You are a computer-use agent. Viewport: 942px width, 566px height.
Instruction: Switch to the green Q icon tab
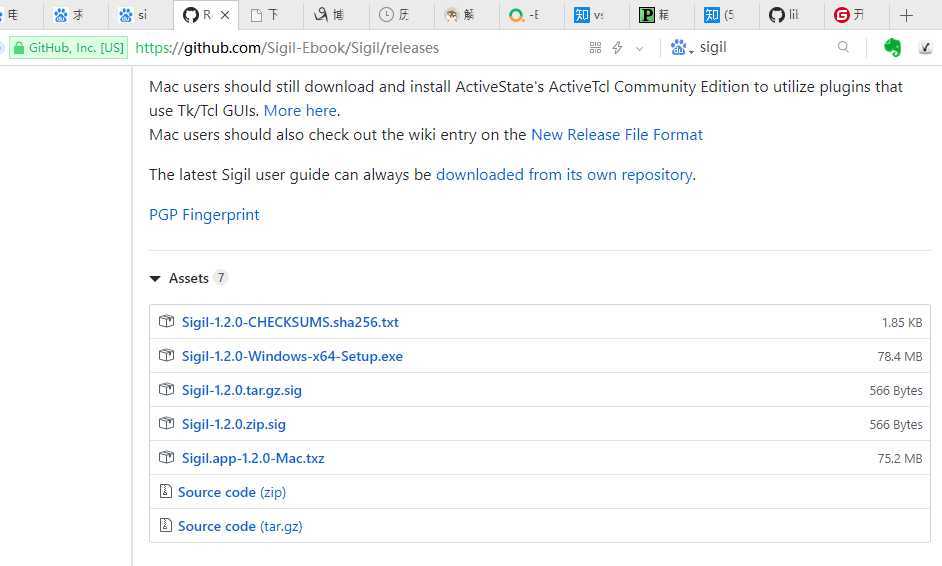coord(532,15)
